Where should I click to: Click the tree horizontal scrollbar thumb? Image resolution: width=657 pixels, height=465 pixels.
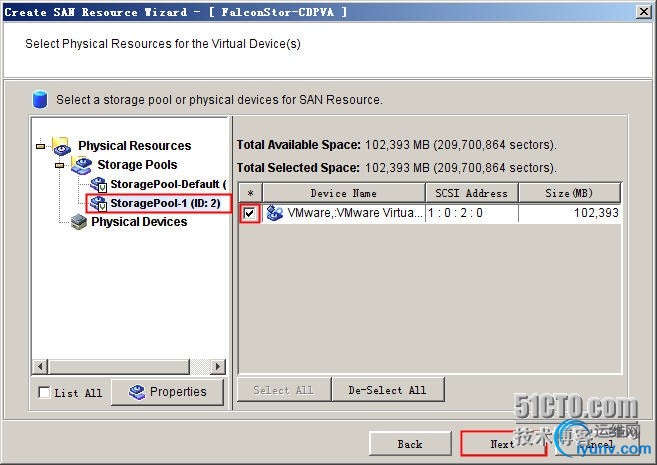coord(119,367)
